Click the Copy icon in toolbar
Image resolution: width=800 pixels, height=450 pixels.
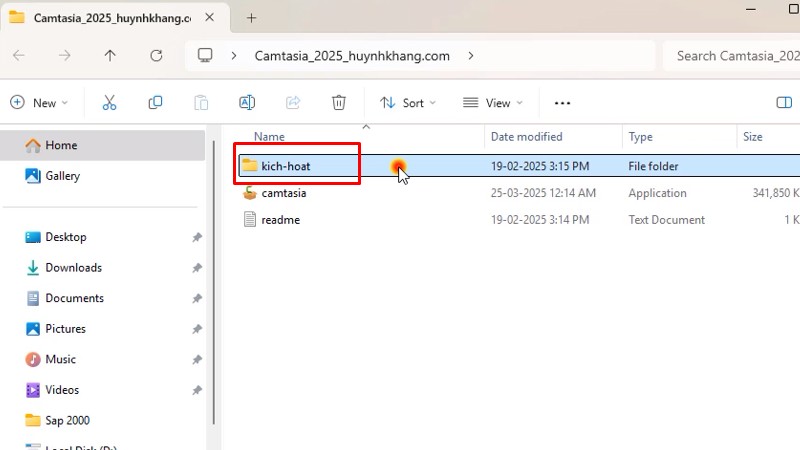pos(155,103)
